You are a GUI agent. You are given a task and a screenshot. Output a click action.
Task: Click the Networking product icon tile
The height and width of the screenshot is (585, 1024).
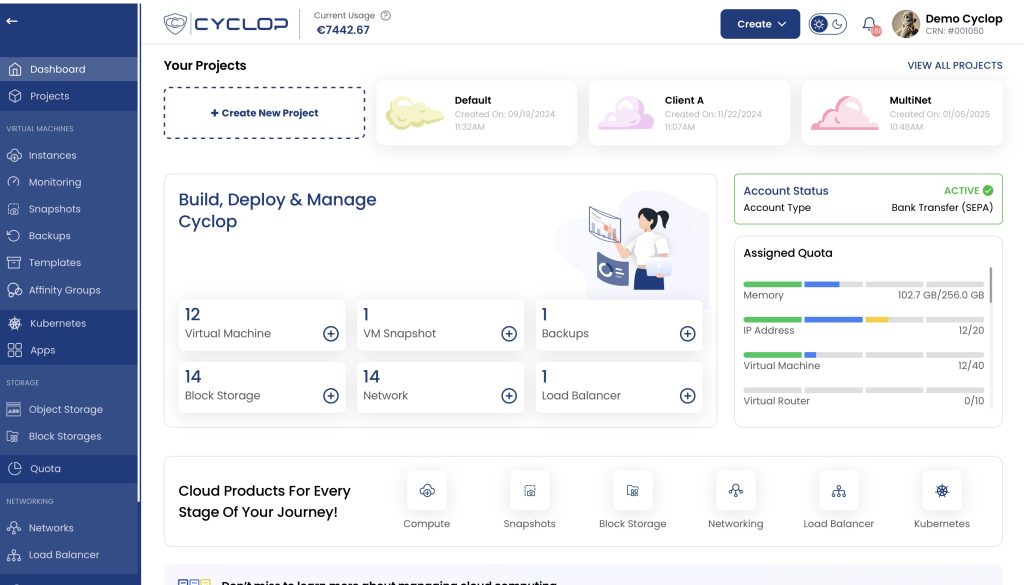(x=735, y=491)
